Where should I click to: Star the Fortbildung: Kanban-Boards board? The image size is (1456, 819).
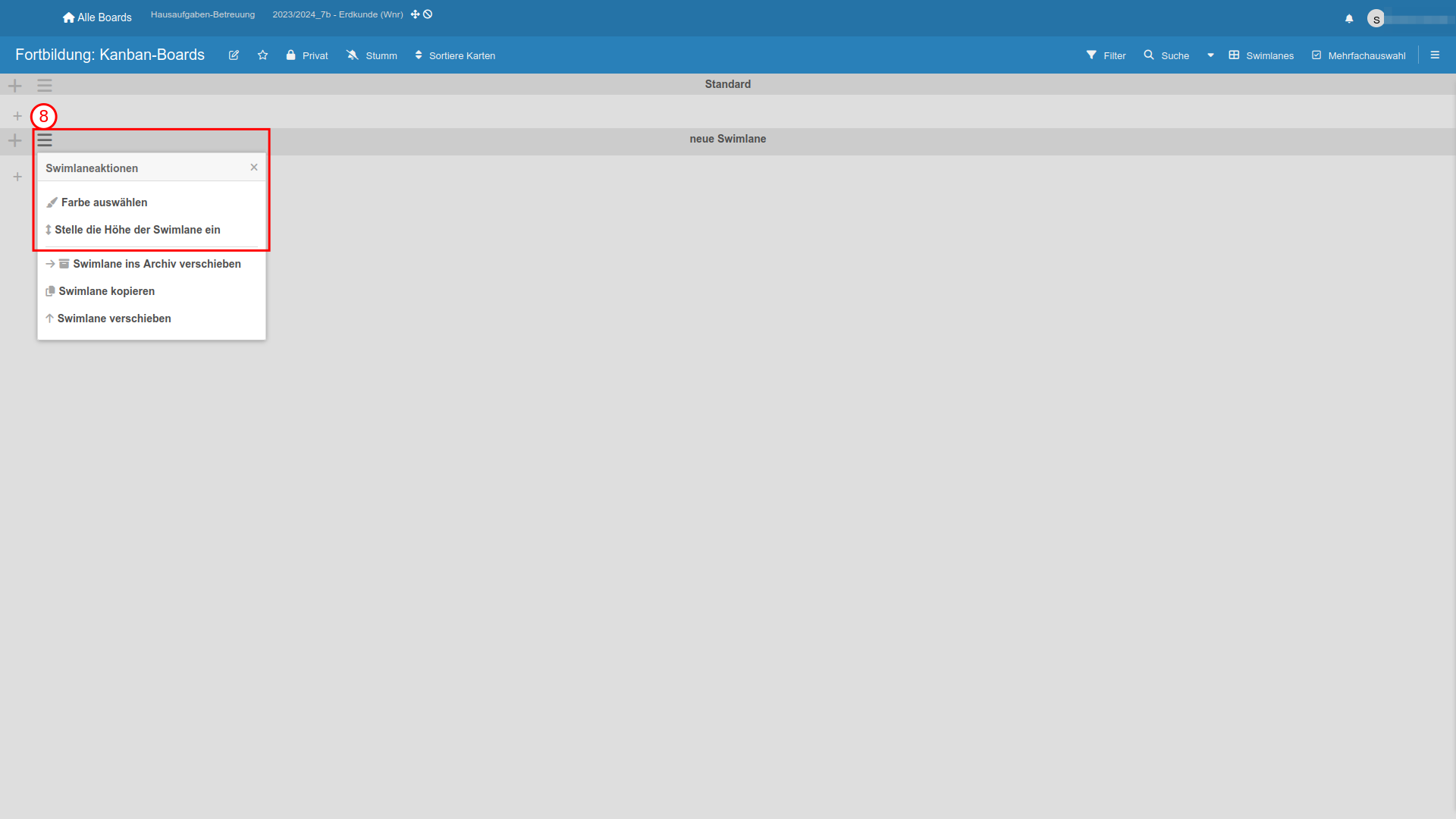(x=262, y=55)
